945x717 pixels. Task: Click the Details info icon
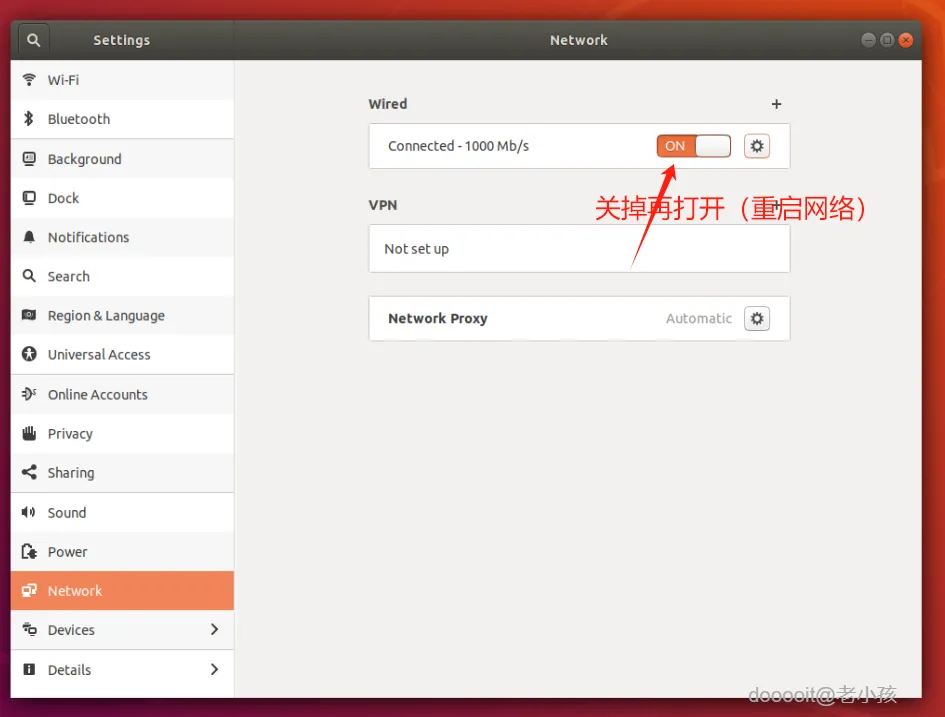[29, 669]
